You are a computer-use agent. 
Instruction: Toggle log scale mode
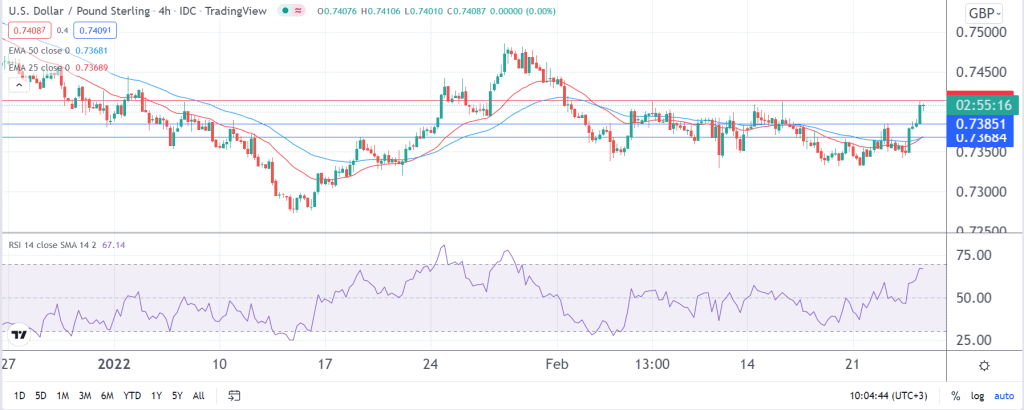(978, 396)
